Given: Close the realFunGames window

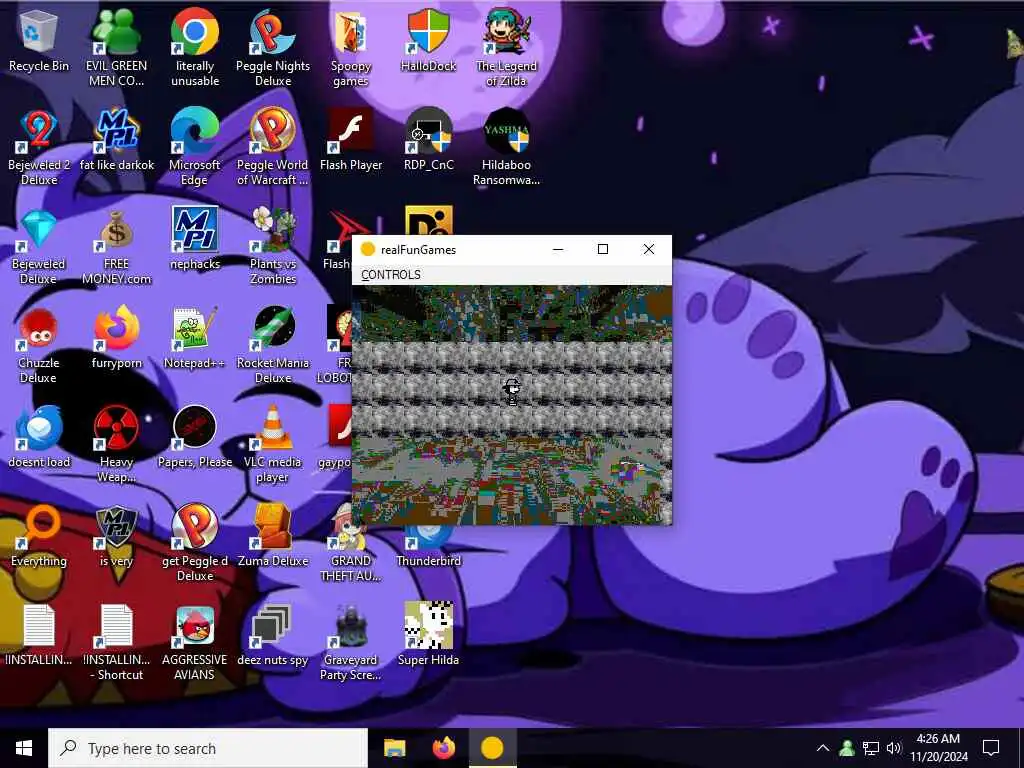Looking at the screenshot, I should coord(648,249).
